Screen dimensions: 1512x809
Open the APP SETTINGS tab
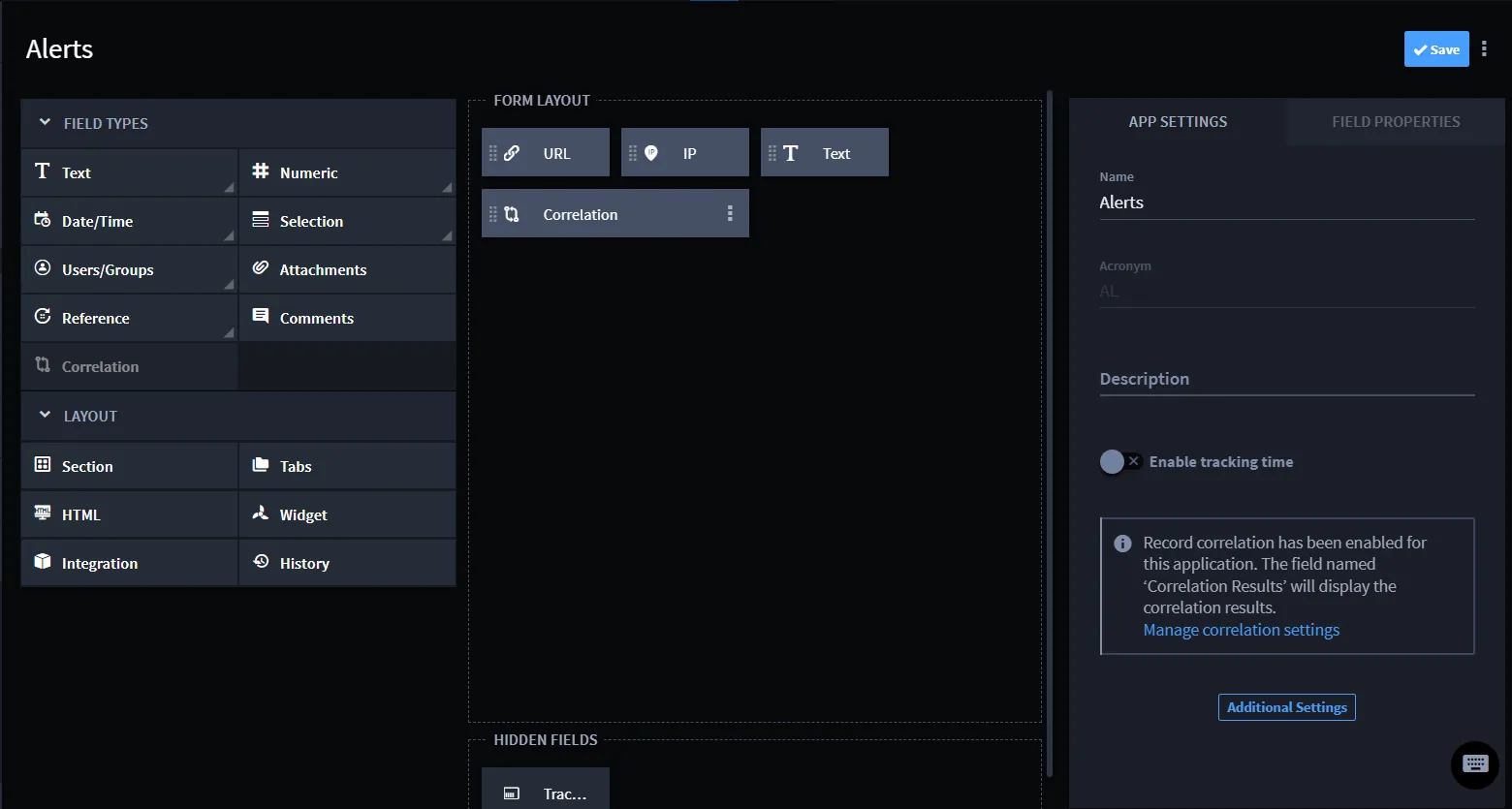click(x=1178, y=122)
